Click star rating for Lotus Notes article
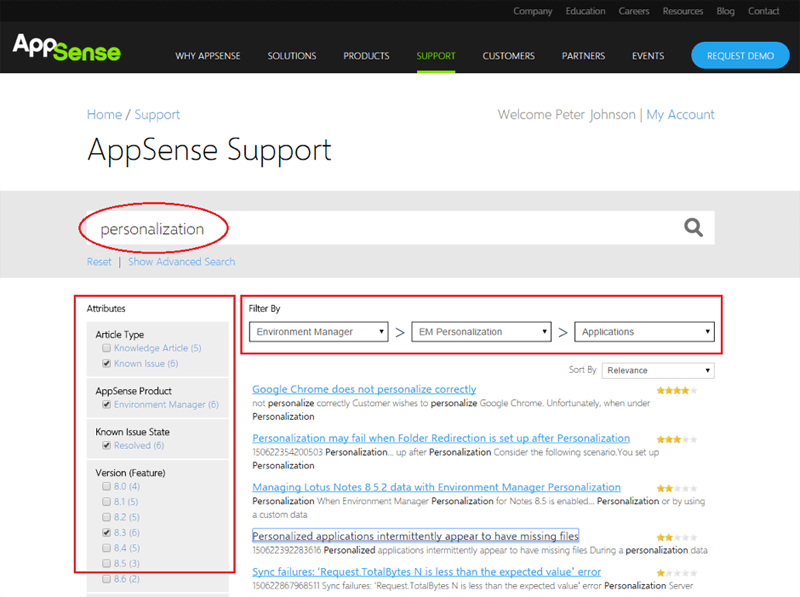This screenshot has width=800, height=597. [677, 488]
